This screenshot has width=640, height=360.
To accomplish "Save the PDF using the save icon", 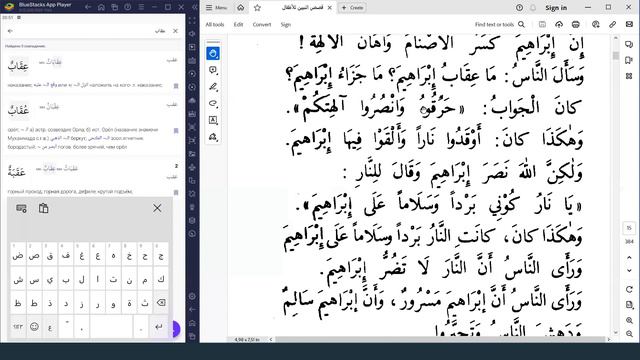I will [542, 24].
